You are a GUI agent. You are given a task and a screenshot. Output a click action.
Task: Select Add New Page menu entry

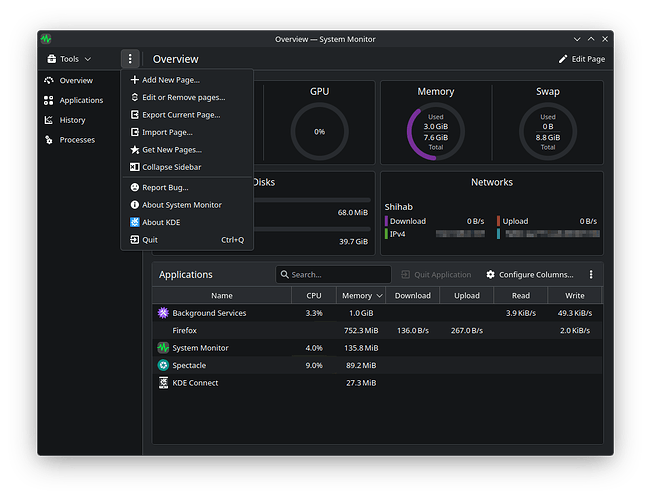pos(170,80)
